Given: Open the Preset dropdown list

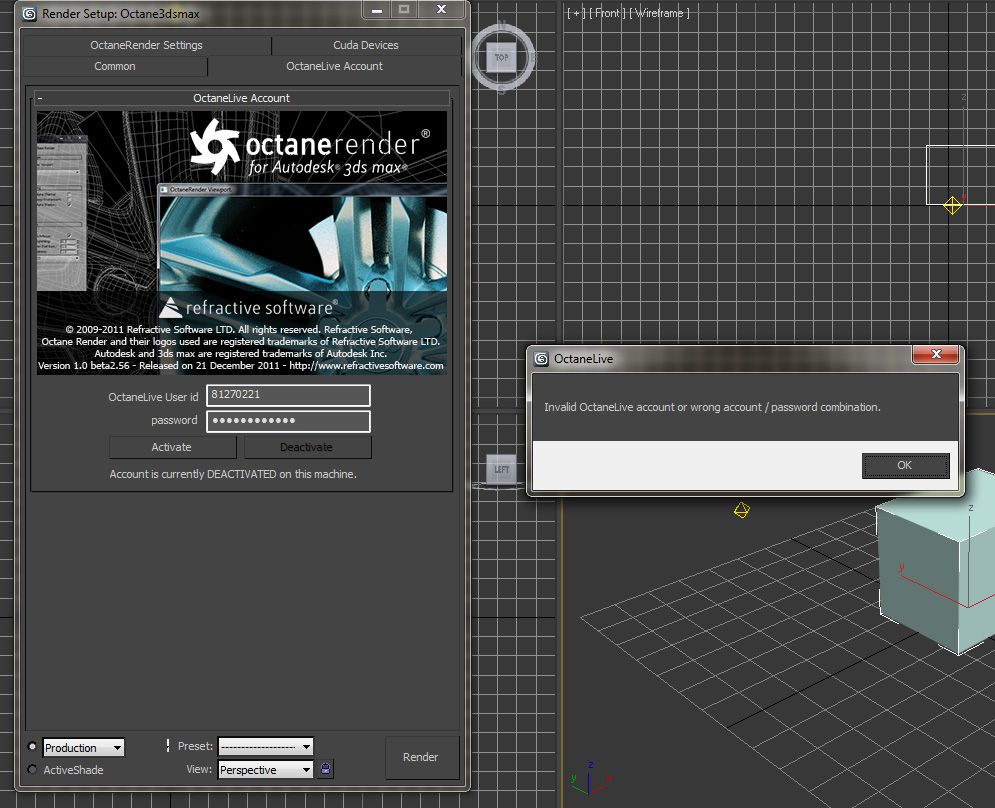Looking at the screenshot, I should click(265, 746).
